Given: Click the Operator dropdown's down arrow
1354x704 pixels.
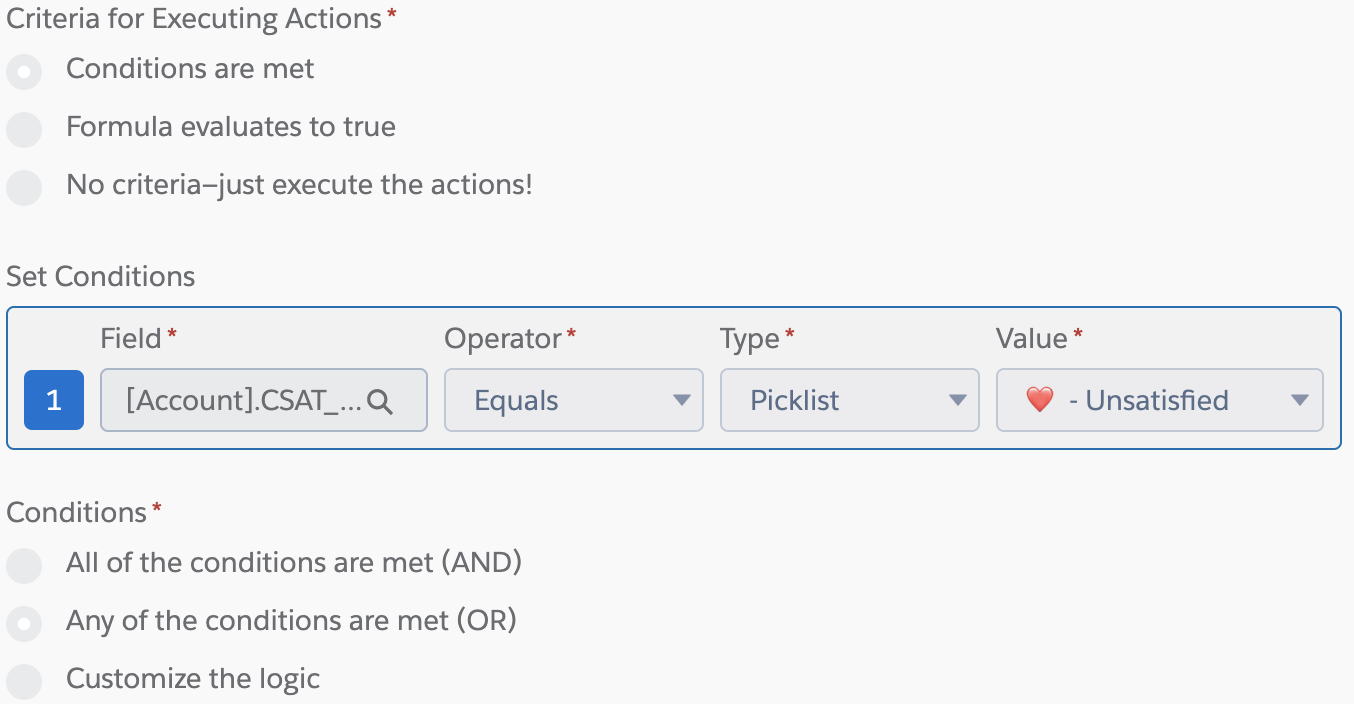Looking at the screenshot, I should click(x=682, y=401).
